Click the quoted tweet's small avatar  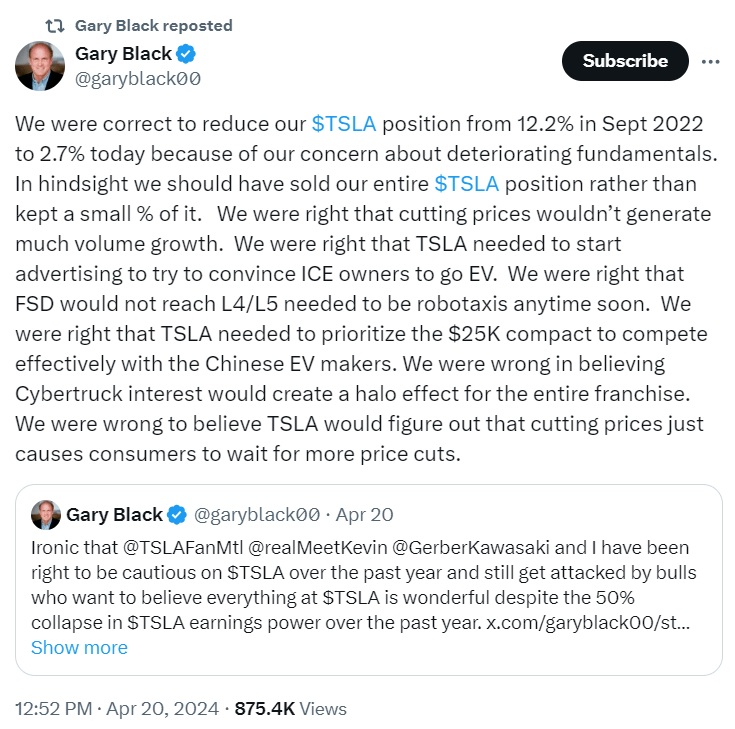45,515
